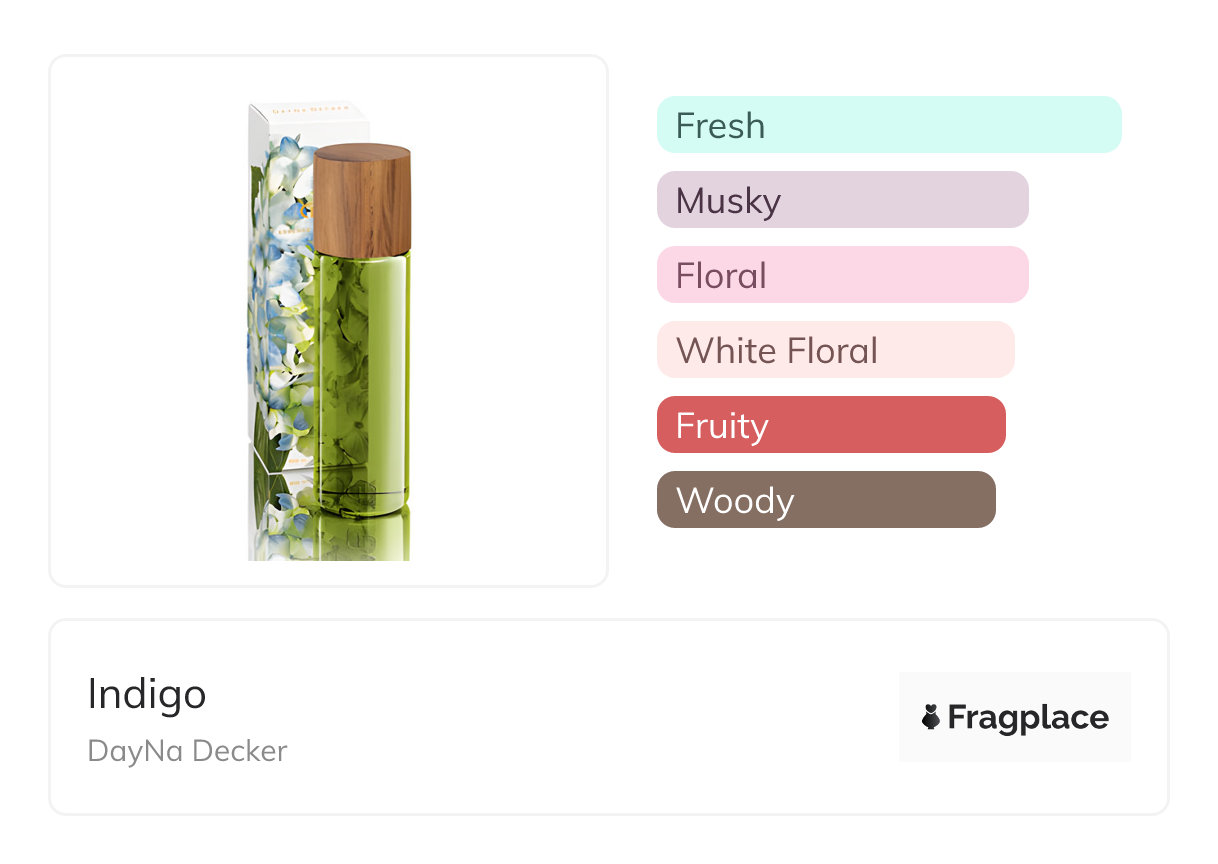
Task: Select the Fresh accord bar
Action: (x=888, y=125)
